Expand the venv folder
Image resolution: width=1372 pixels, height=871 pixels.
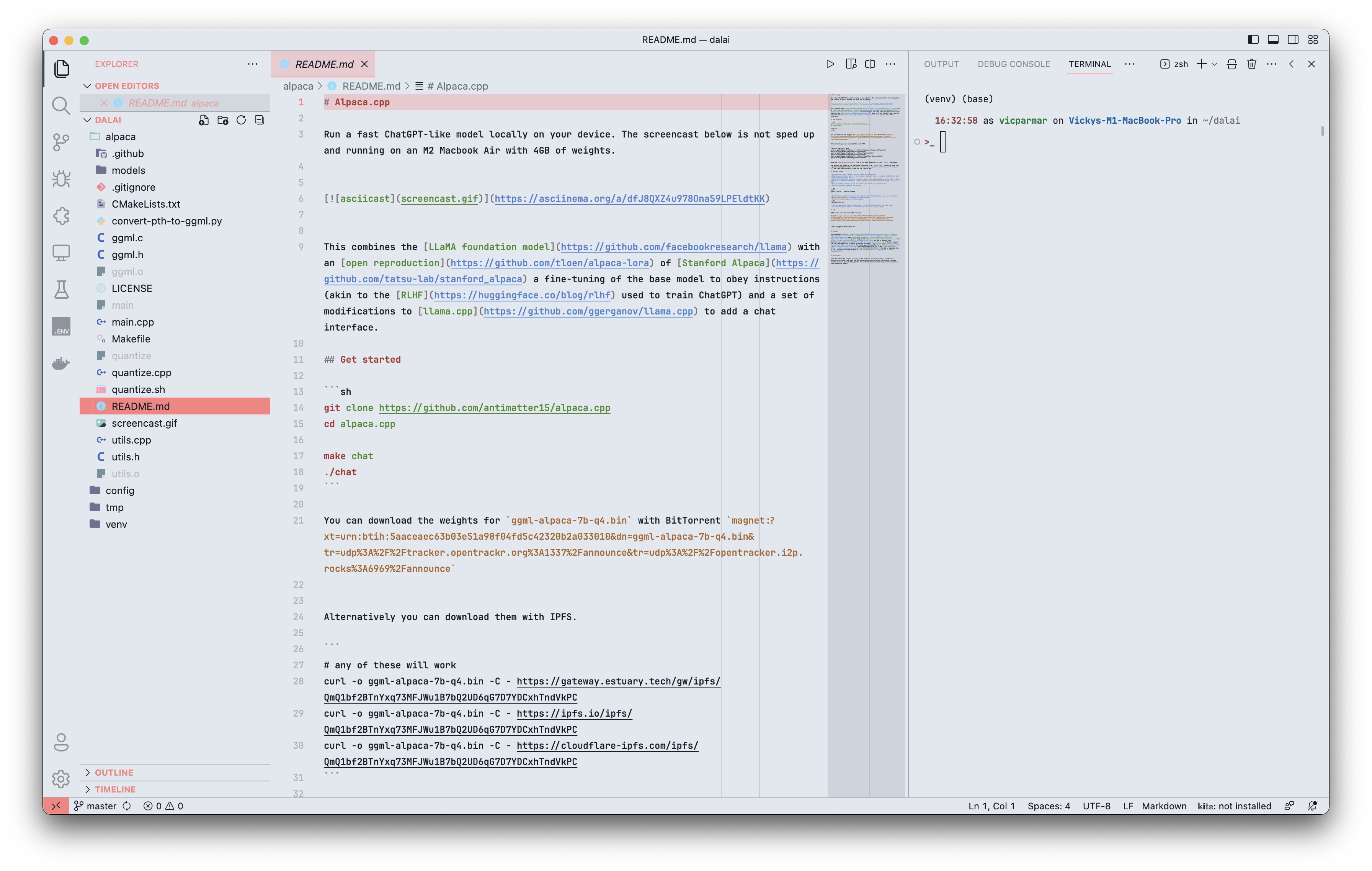point(174,524)
